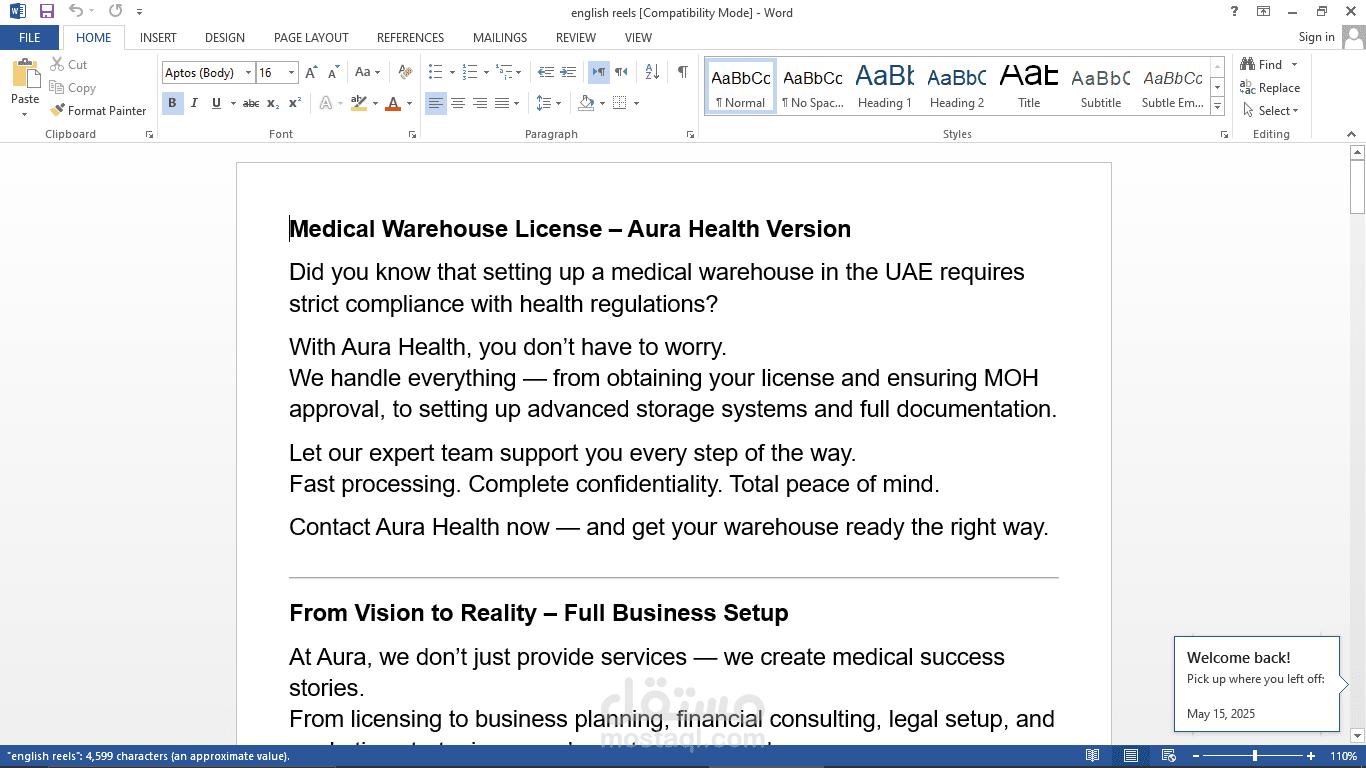
Task: Open the font size dropdown
Action: tap(292, 73)
